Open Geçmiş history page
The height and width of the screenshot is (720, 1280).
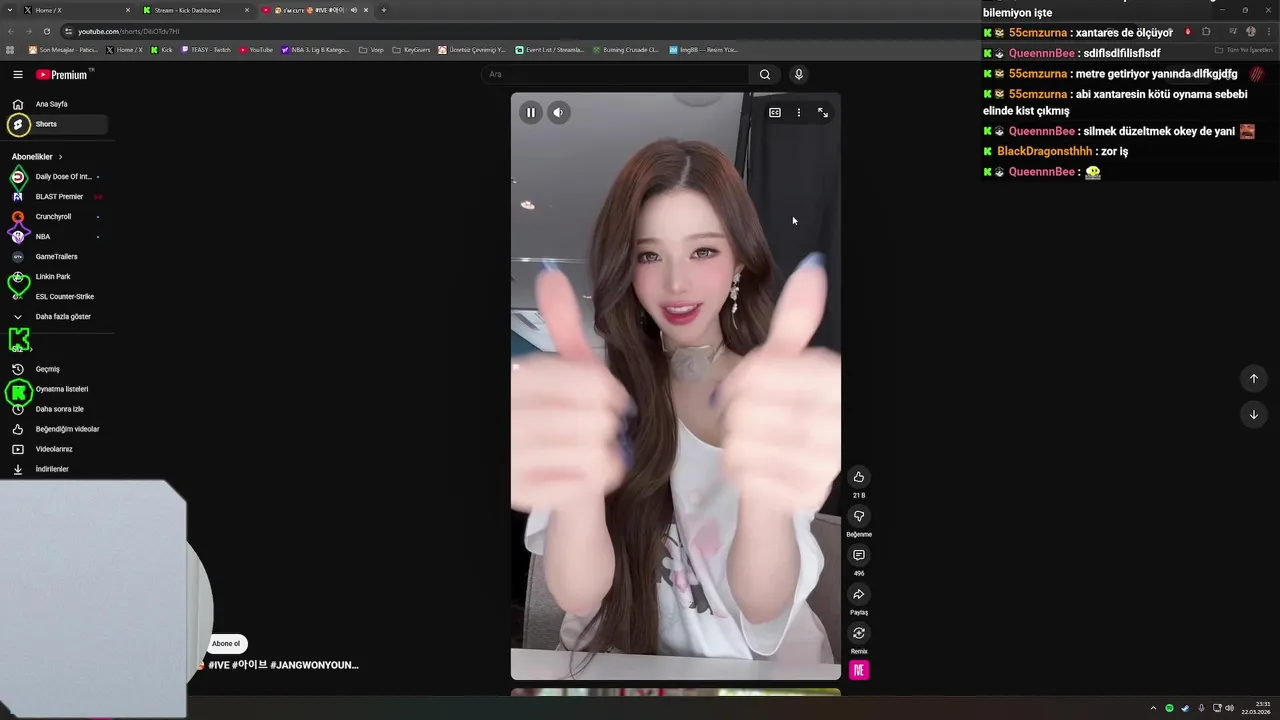tap(57, 369)
